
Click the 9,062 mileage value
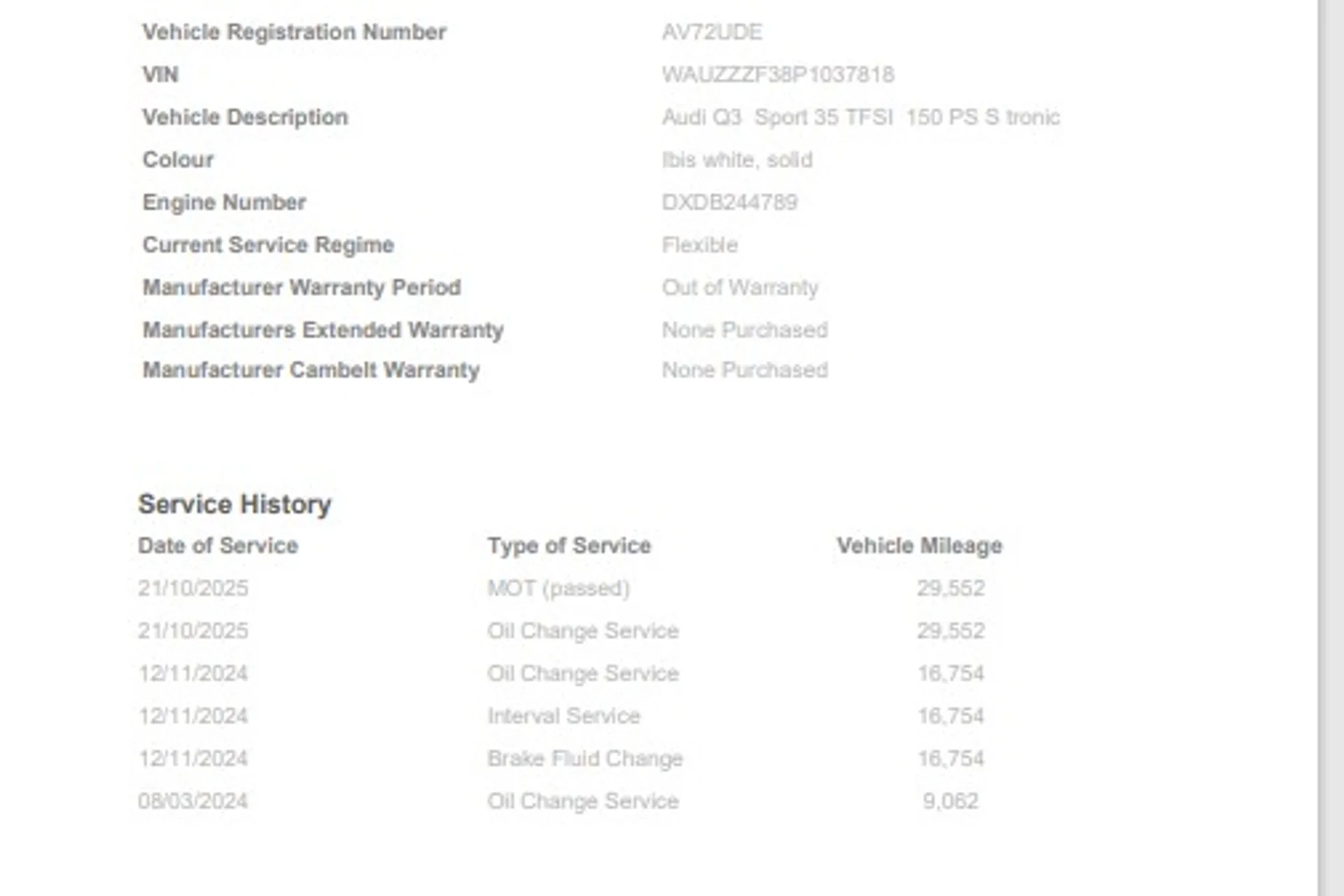click(950, 801)
